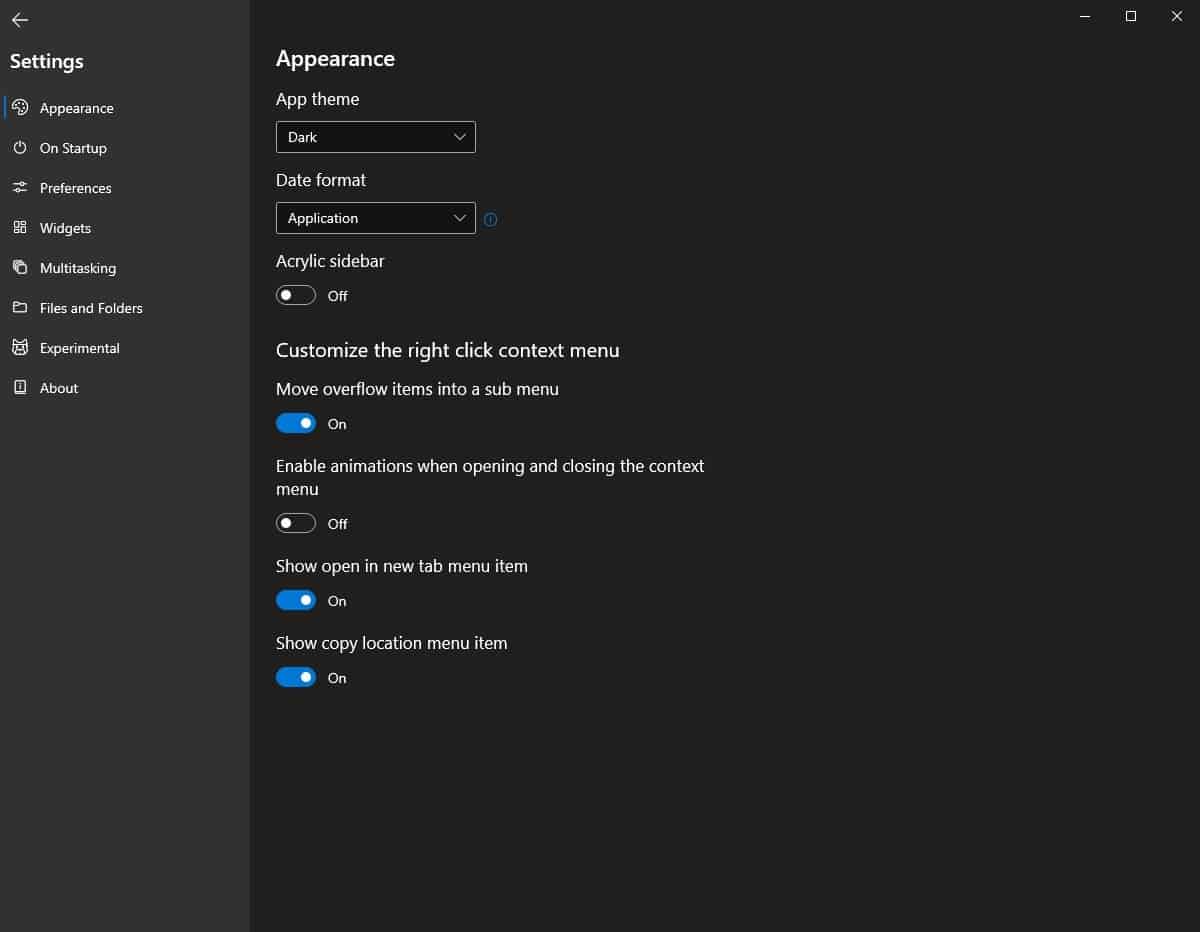The height and width of the screenshot is (932, 1200).
Task: Click the On Startup power icon
Action: (x=20, y=148)
